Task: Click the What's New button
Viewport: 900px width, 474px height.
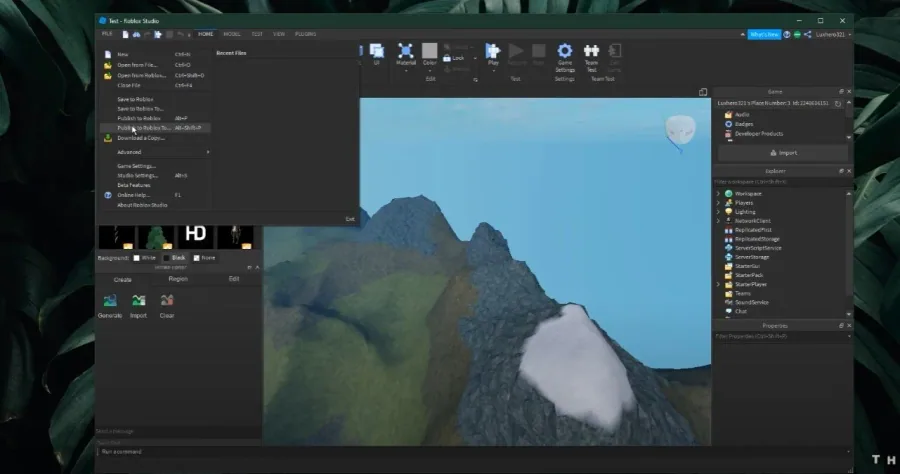Action: 764,34
